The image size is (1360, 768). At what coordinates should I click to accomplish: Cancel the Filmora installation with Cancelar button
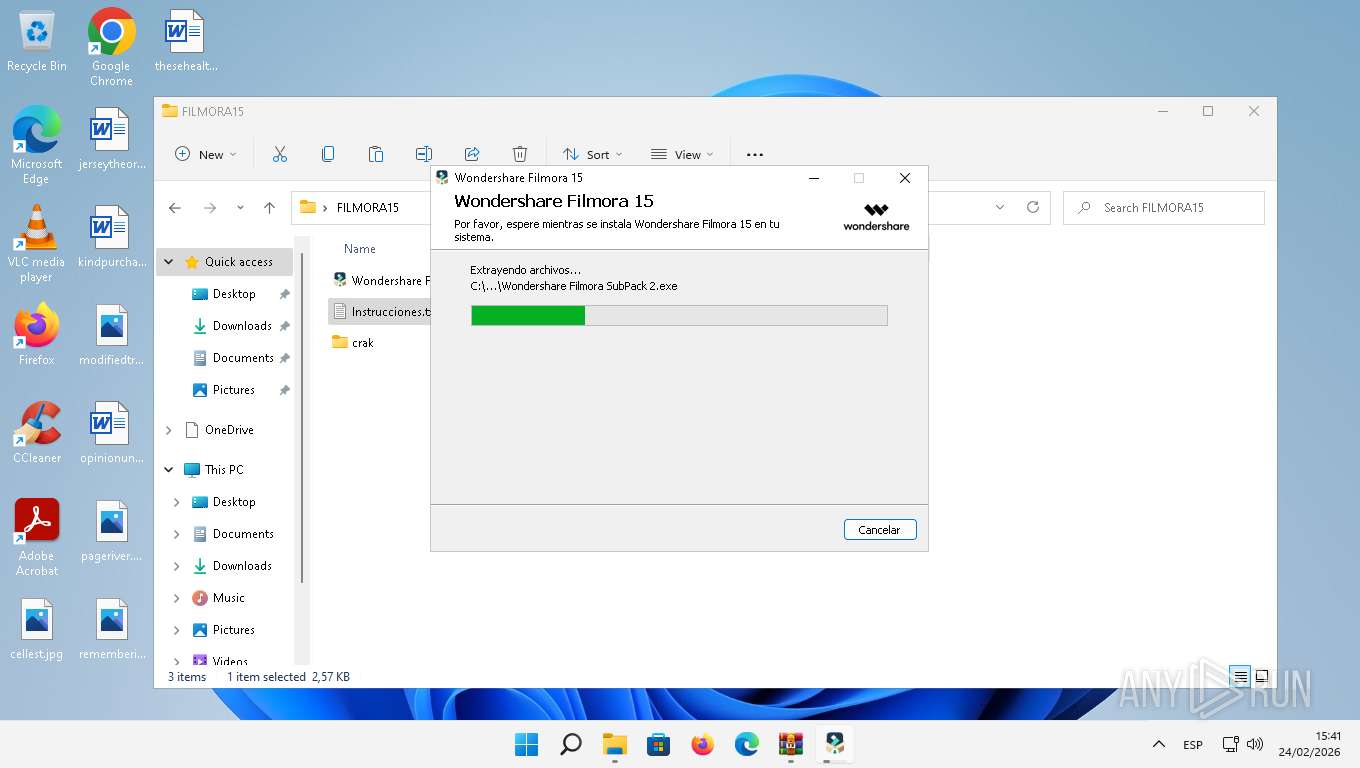[879, 530]
